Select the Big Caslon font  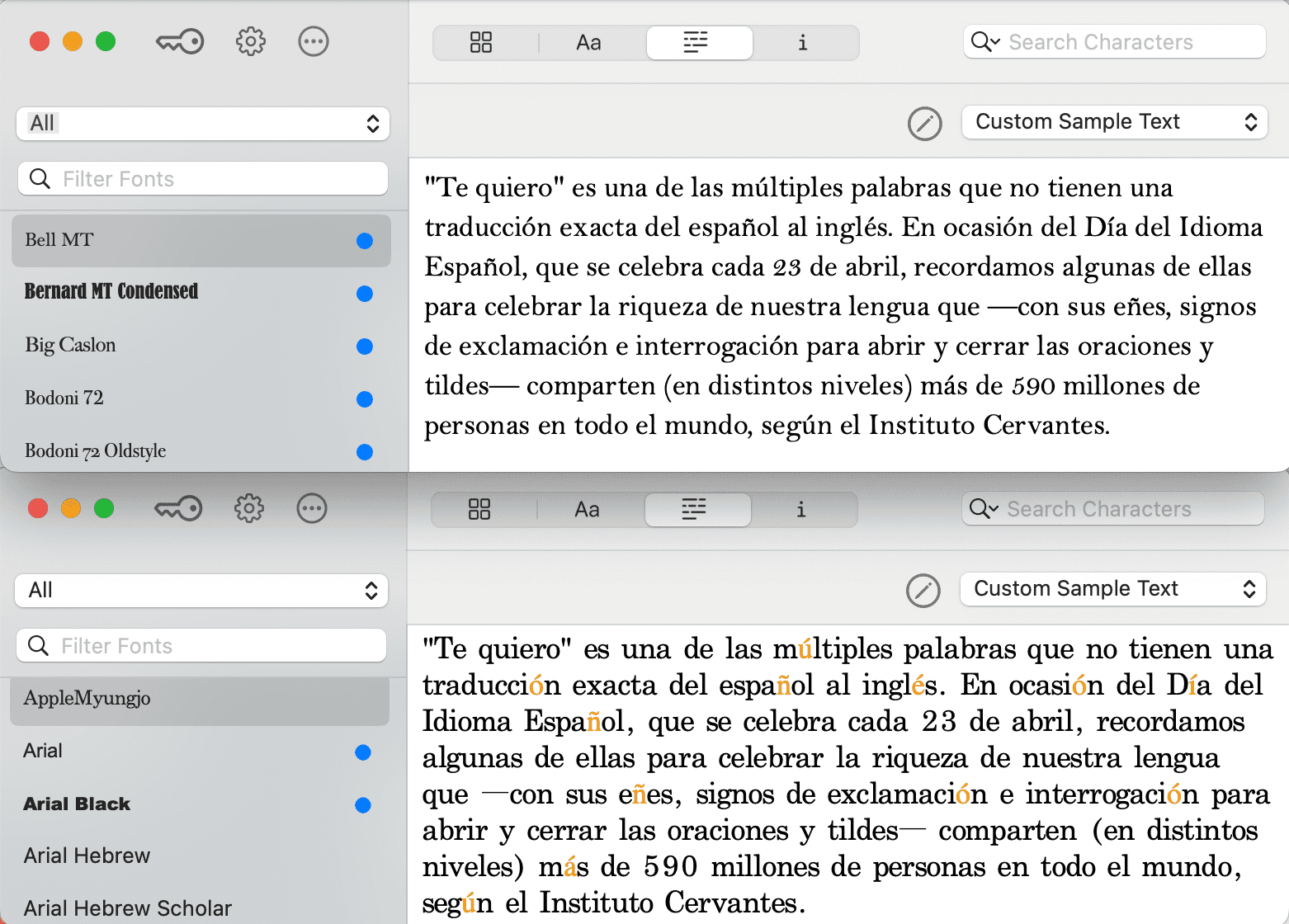(201, 346)
